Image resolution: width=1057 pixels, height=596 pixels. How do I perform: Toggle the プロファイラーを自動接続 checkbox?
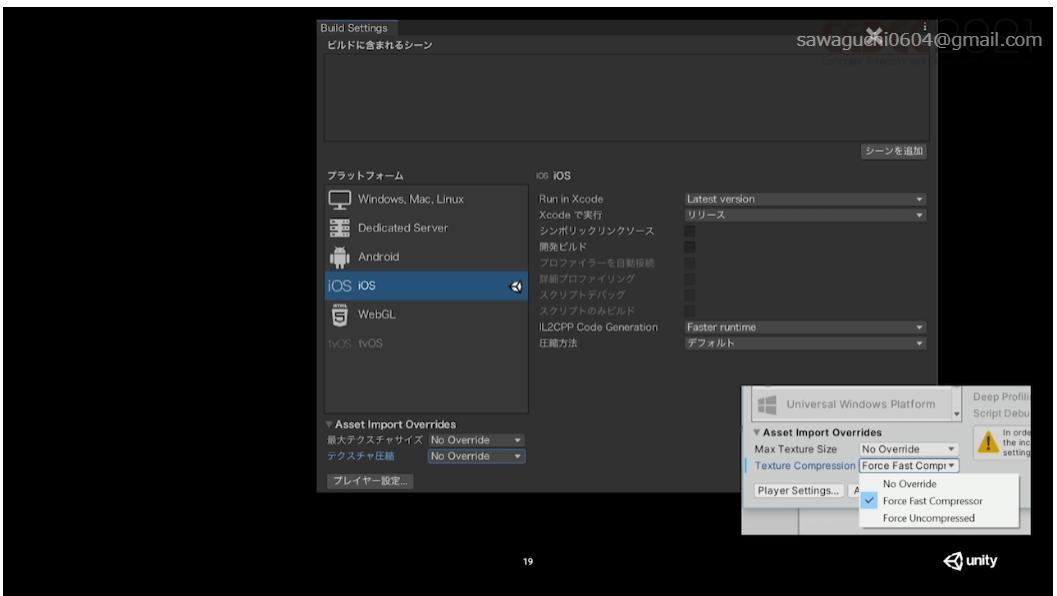690,263
